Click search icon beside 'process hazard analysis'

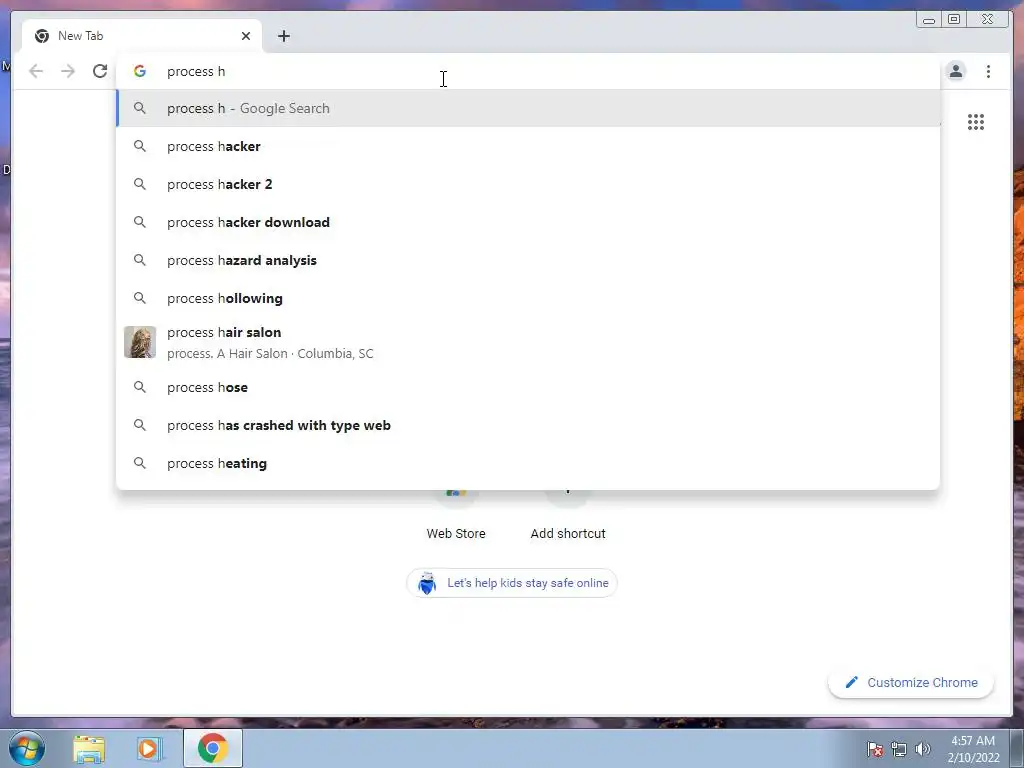tap(140, 260)
